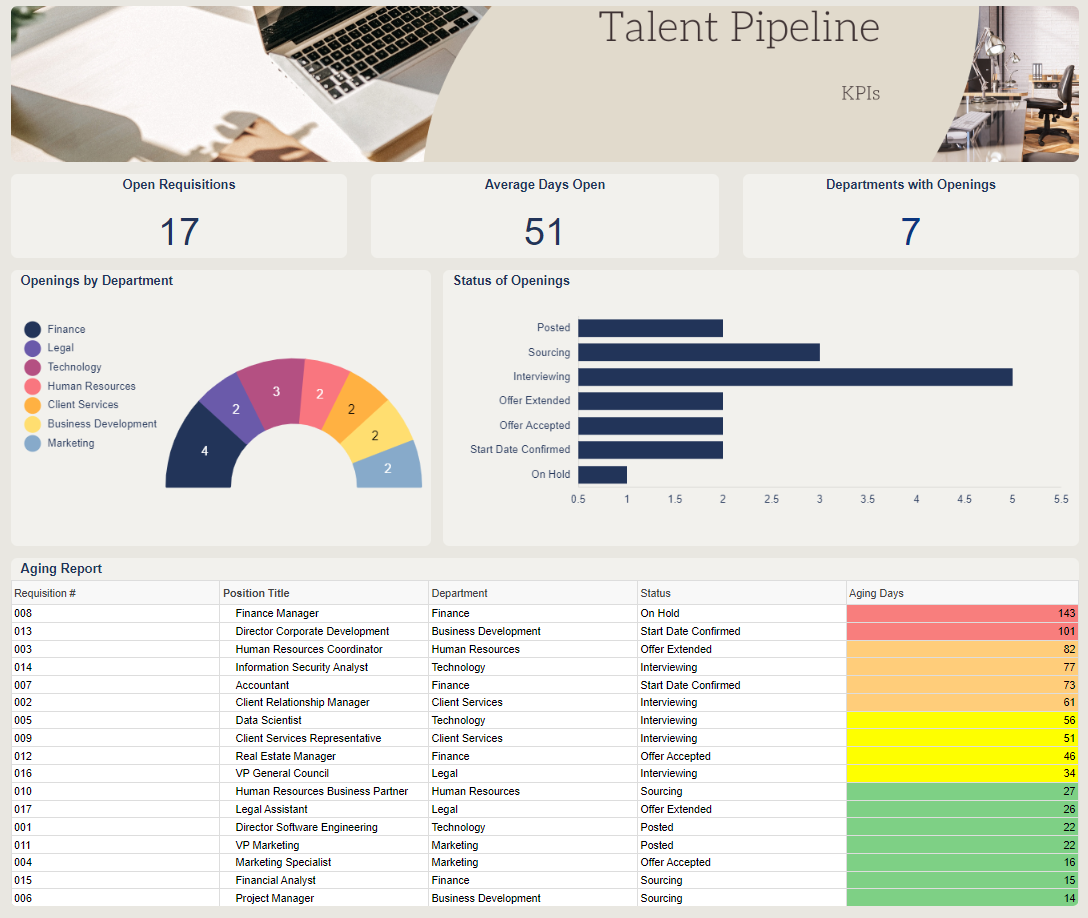Select VP General Council position
The image size is (1088, 918).
tap(282, 774)
